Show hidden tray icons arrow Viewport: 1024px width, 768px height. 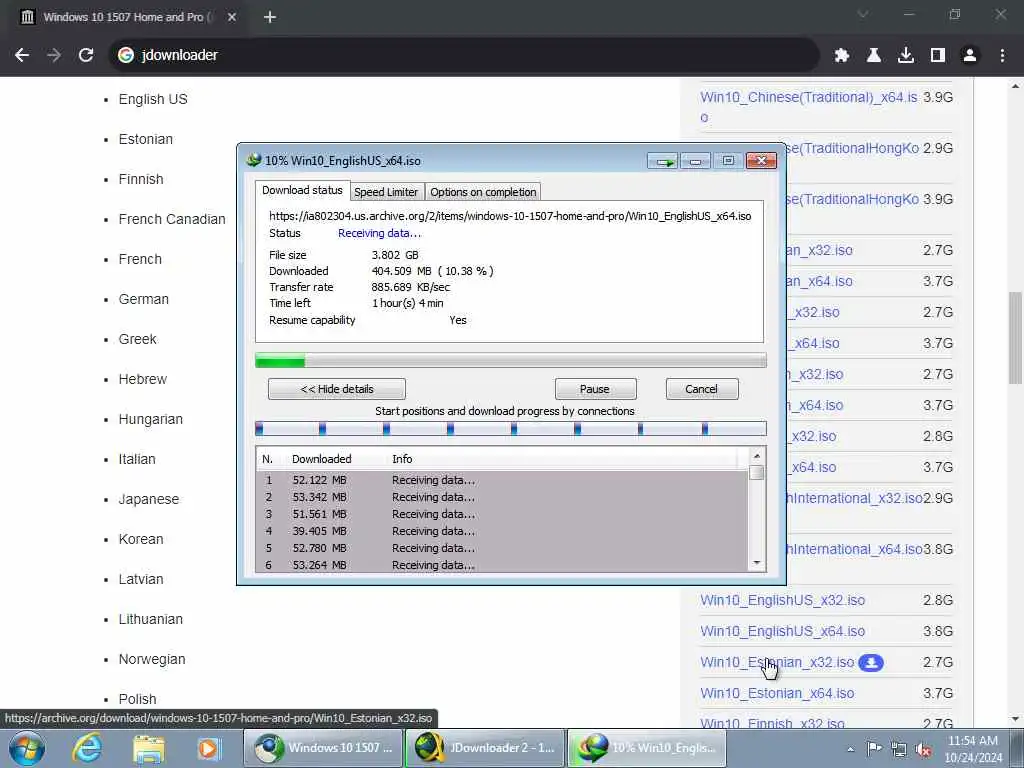[850, 749]
